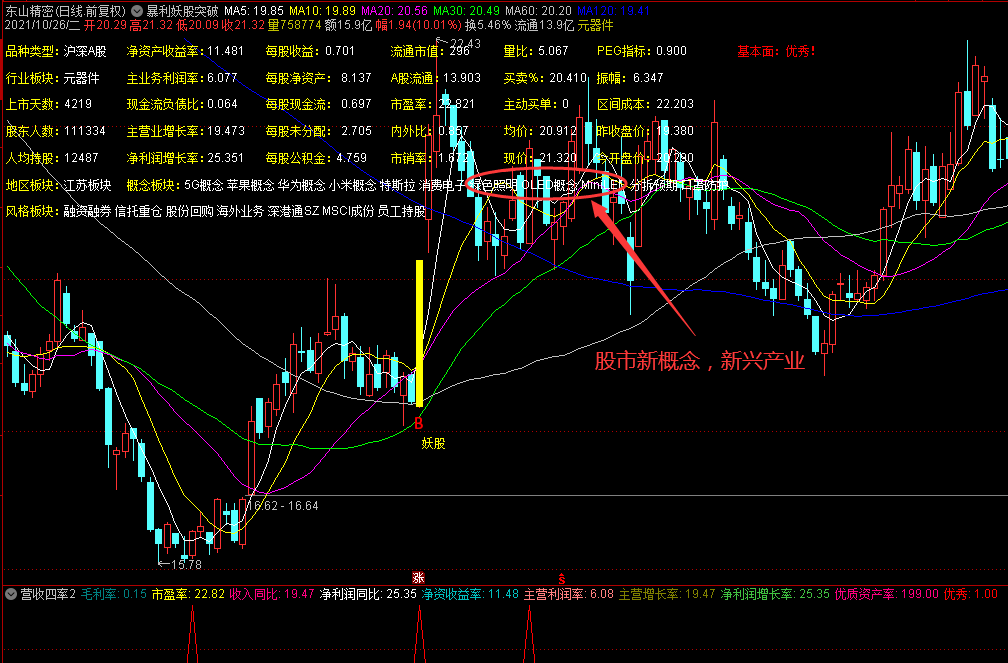Click 振幅: 6.347
Screen dimensions: 1008x663
[x=630, y=78]
